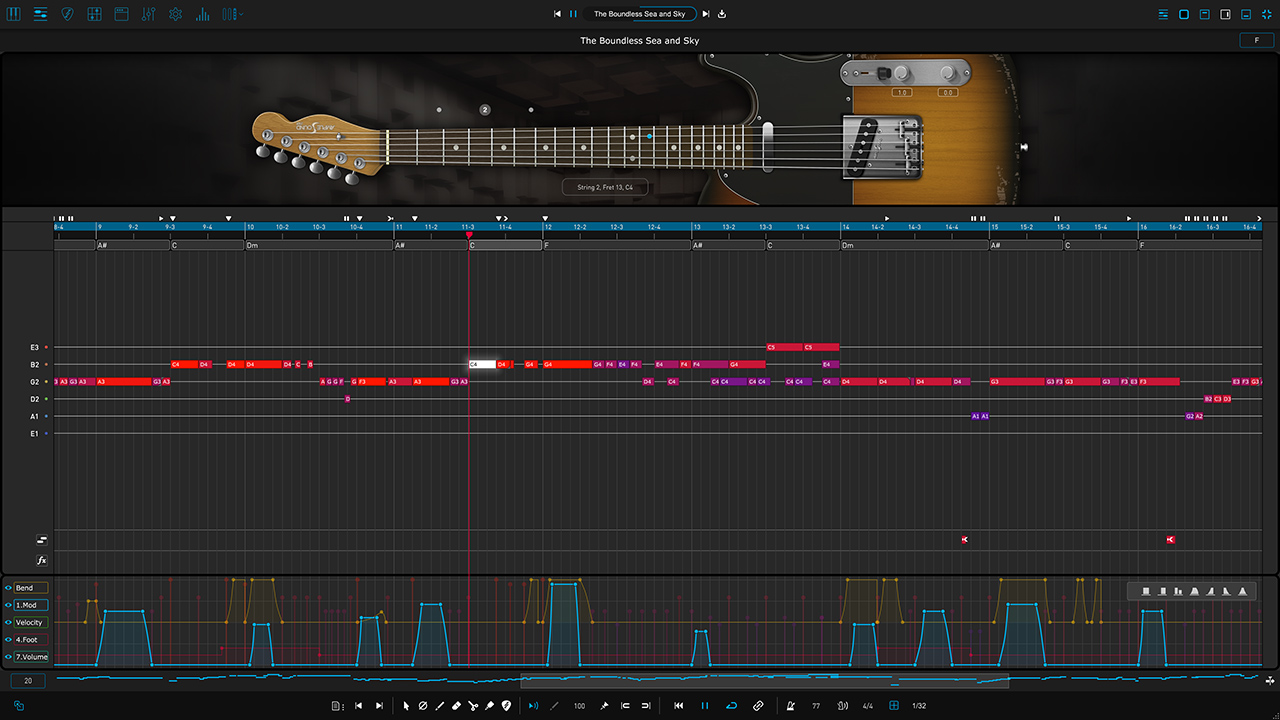1280x720 pixels.
Task: Select the 4.Foot automation tab
Action: pyautogui.click(x=30, y=639)
